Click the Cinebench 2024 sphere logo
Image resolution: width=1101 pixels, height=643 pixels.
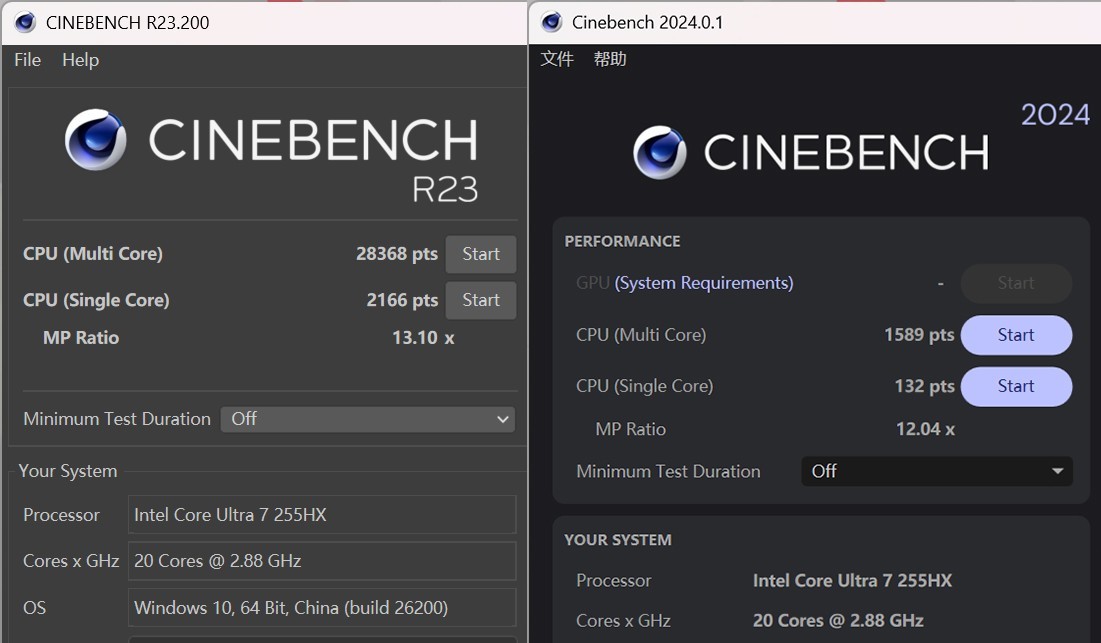660,153
